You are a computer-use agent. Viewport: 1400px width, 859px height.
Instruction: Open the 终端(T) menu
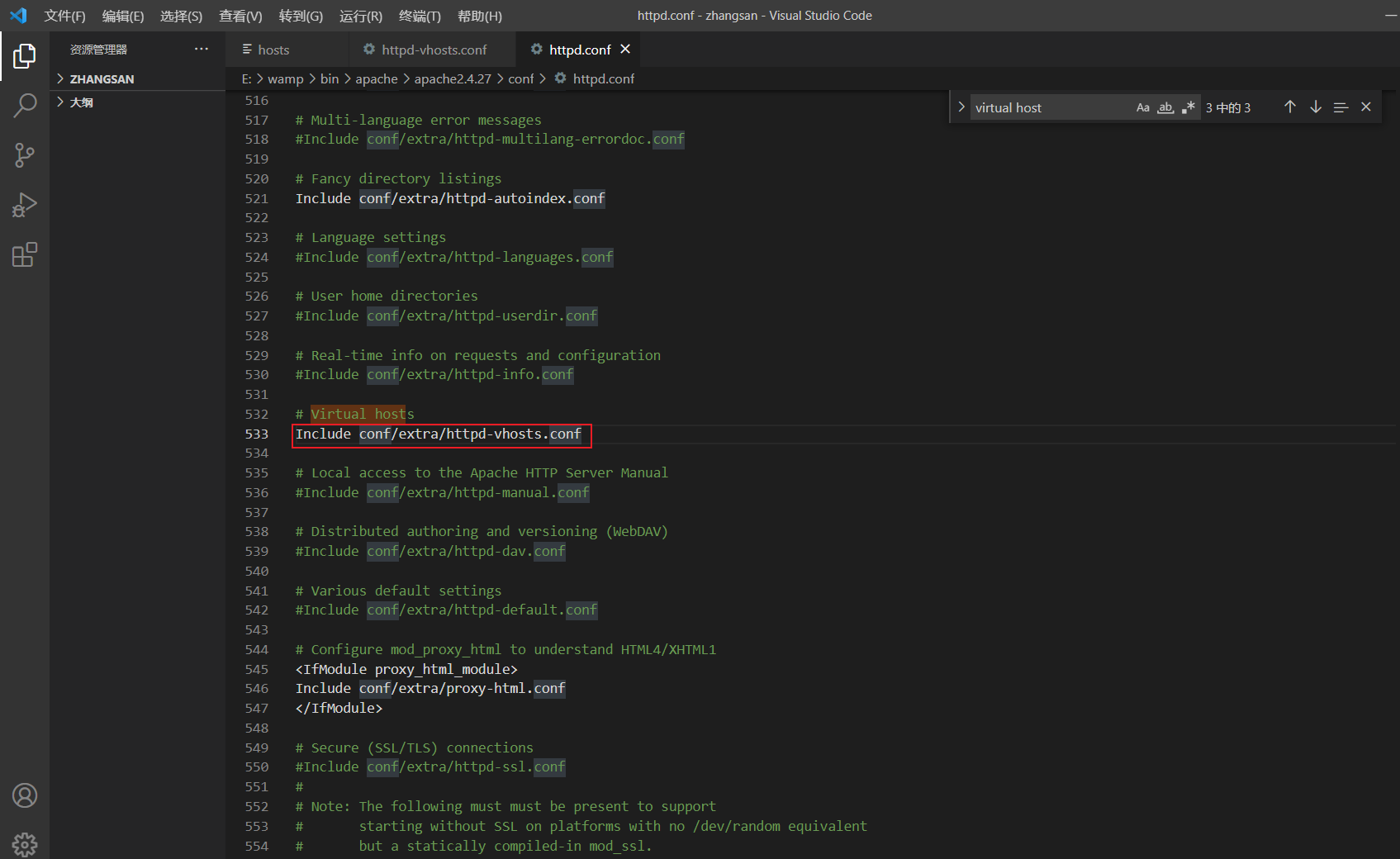pos(420,16)
